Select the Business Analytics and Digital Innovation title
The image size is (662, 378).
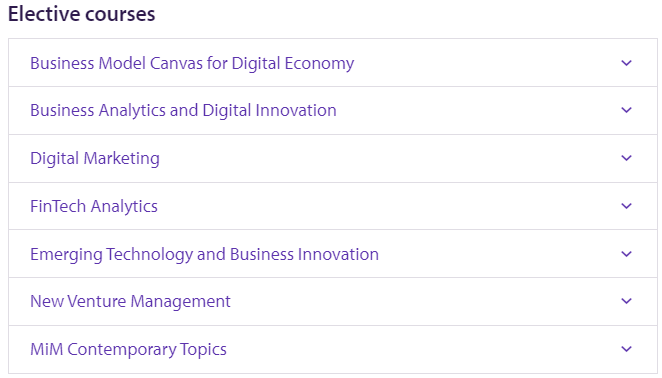pyautogui.click(x=183, y=110)
